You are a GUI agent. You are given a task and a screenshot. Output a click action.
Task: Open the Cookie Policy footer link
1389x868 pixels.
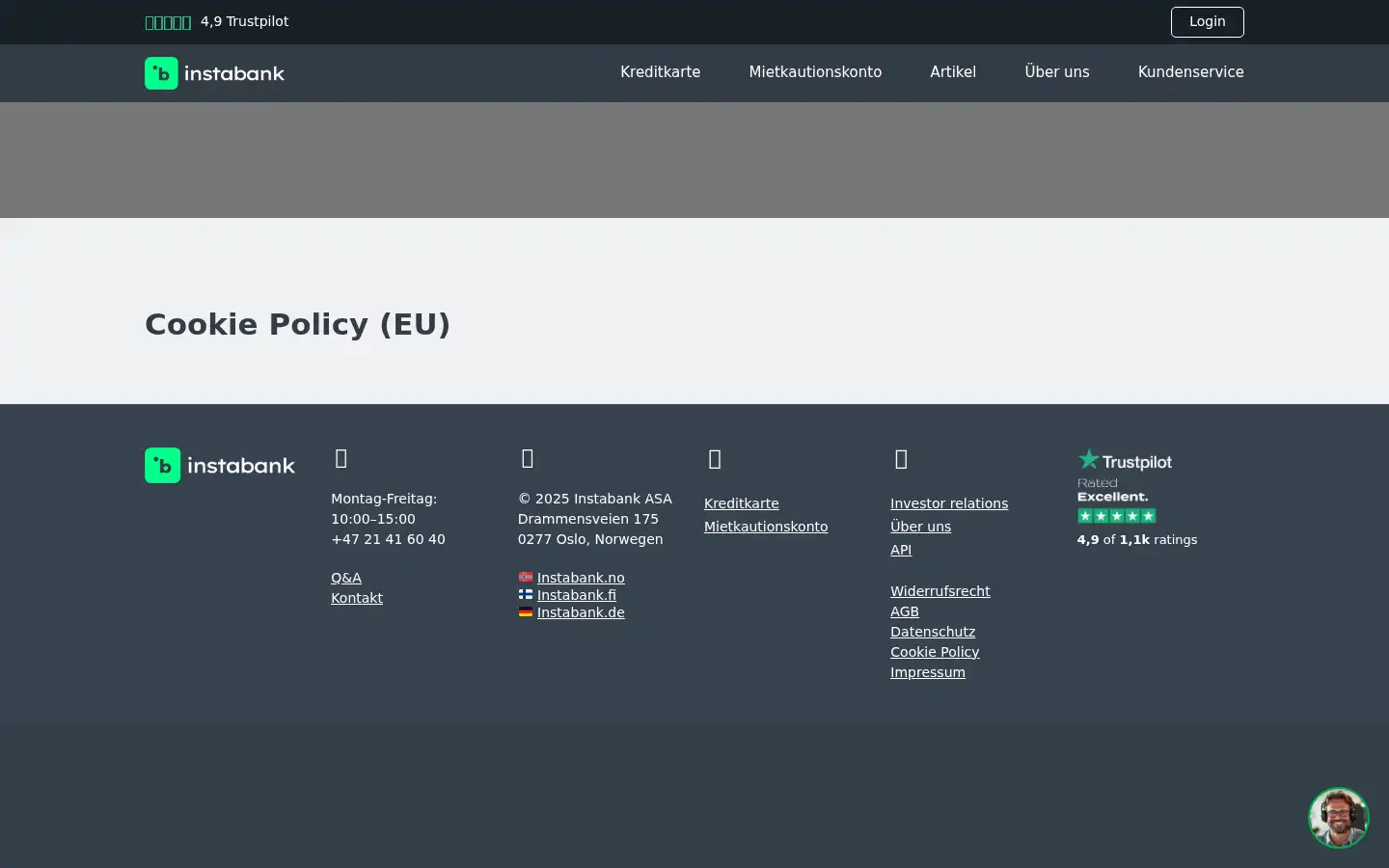(935, 652)
